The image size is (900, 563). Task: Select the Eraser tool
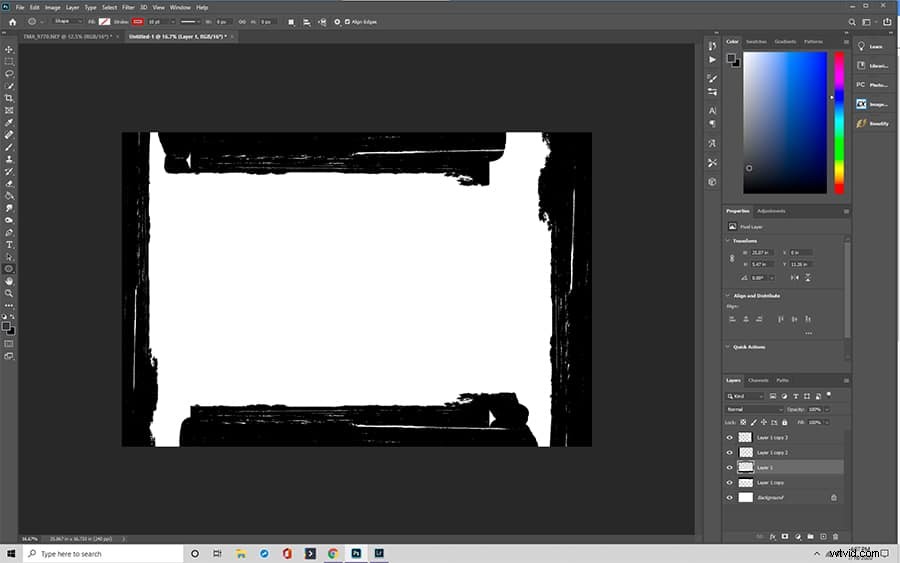pyautogui.click(x=9, y=184)
